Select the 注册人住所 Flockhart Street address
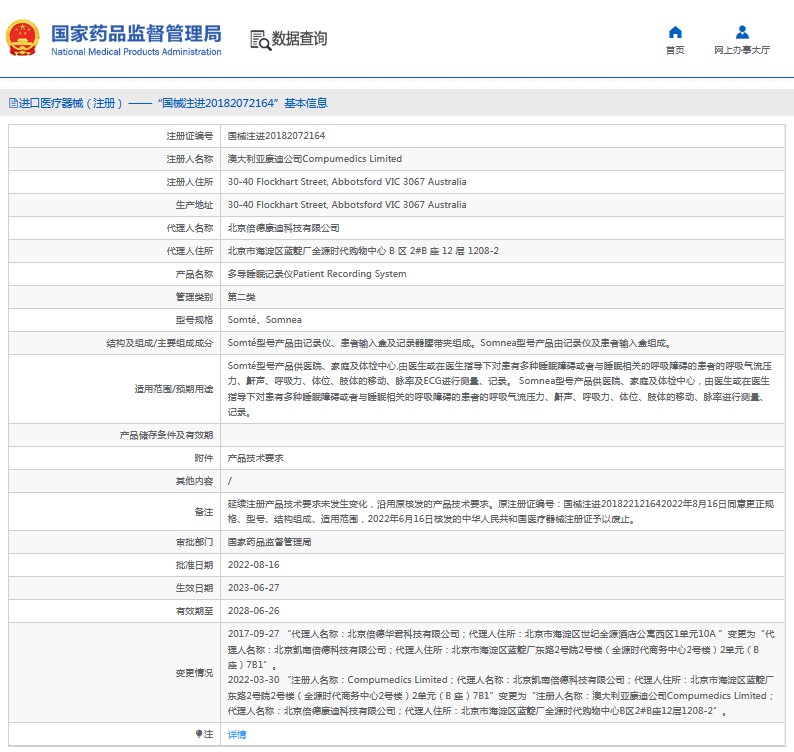 pyautogui.click(x=347, y=182)
